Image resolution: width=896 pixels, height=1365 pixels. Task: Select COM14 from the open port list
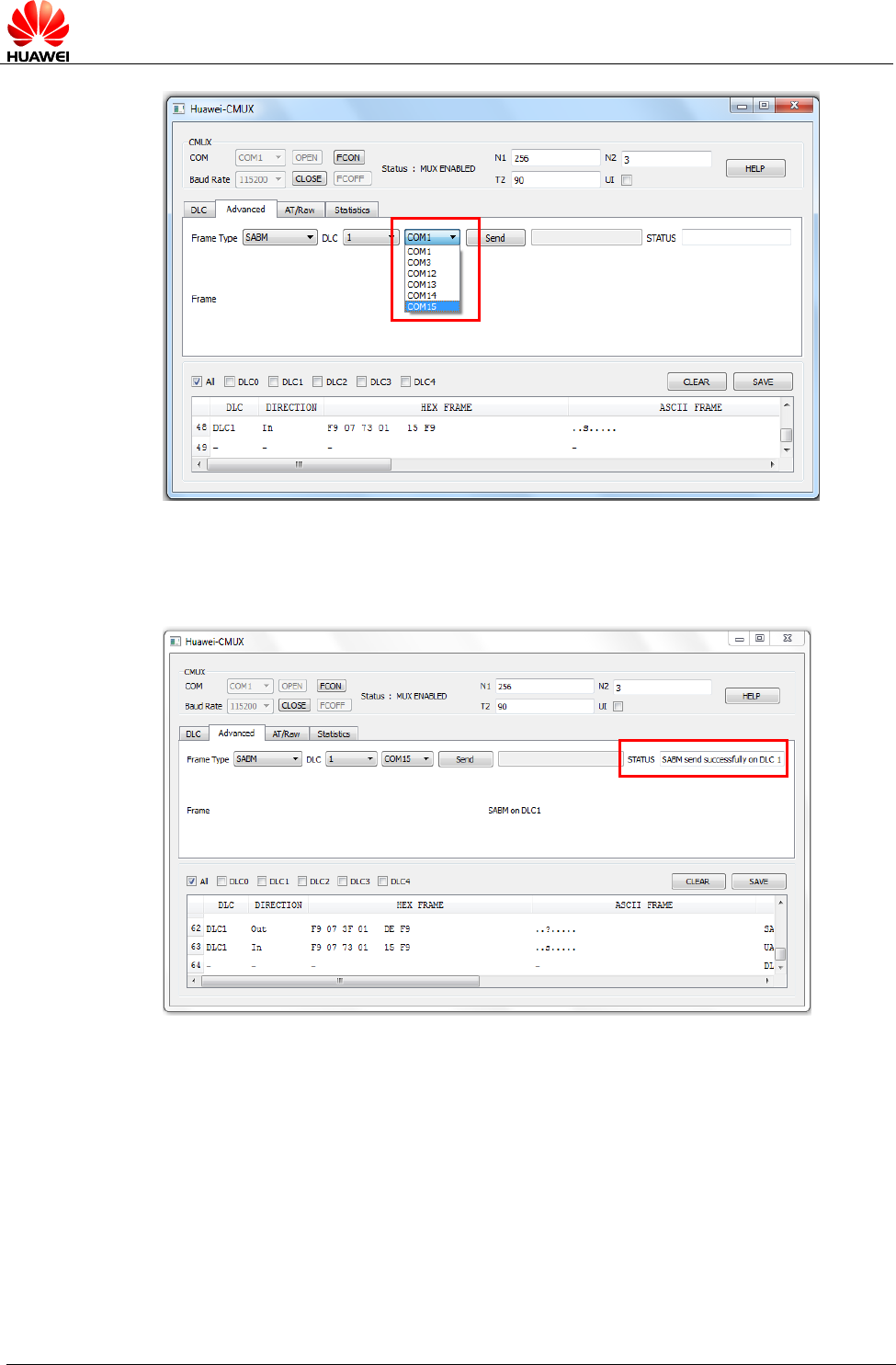432,296
